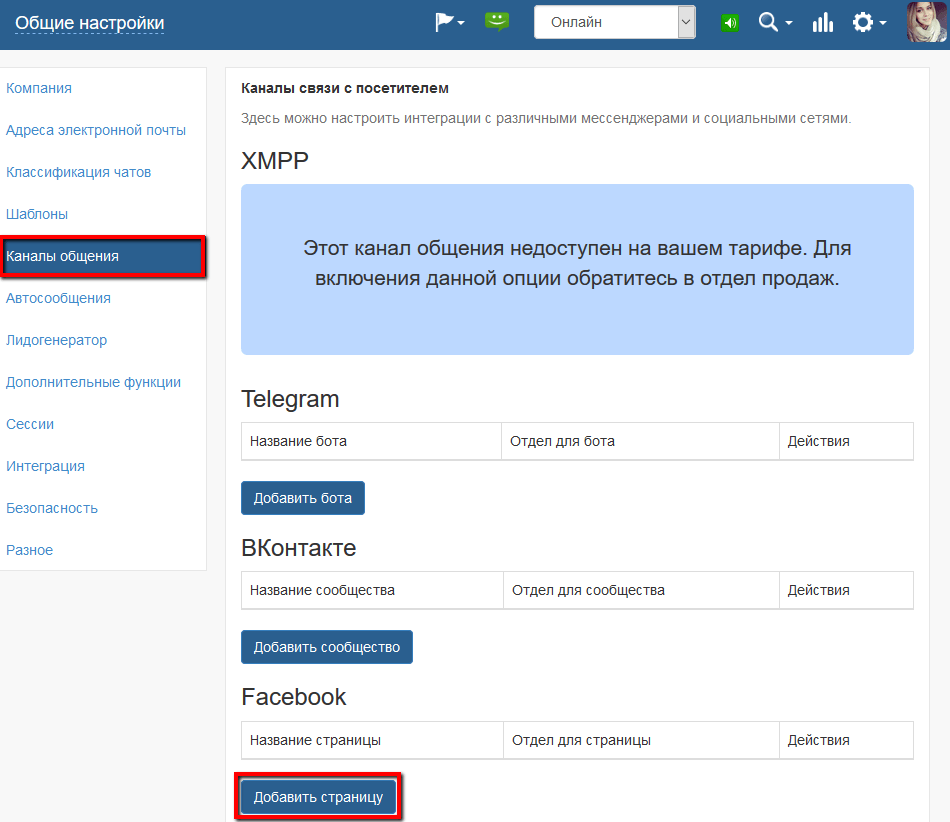This screenshot has height=822, width=950.
Task: Open the Безопасность settings section
Action: point(52,508)
